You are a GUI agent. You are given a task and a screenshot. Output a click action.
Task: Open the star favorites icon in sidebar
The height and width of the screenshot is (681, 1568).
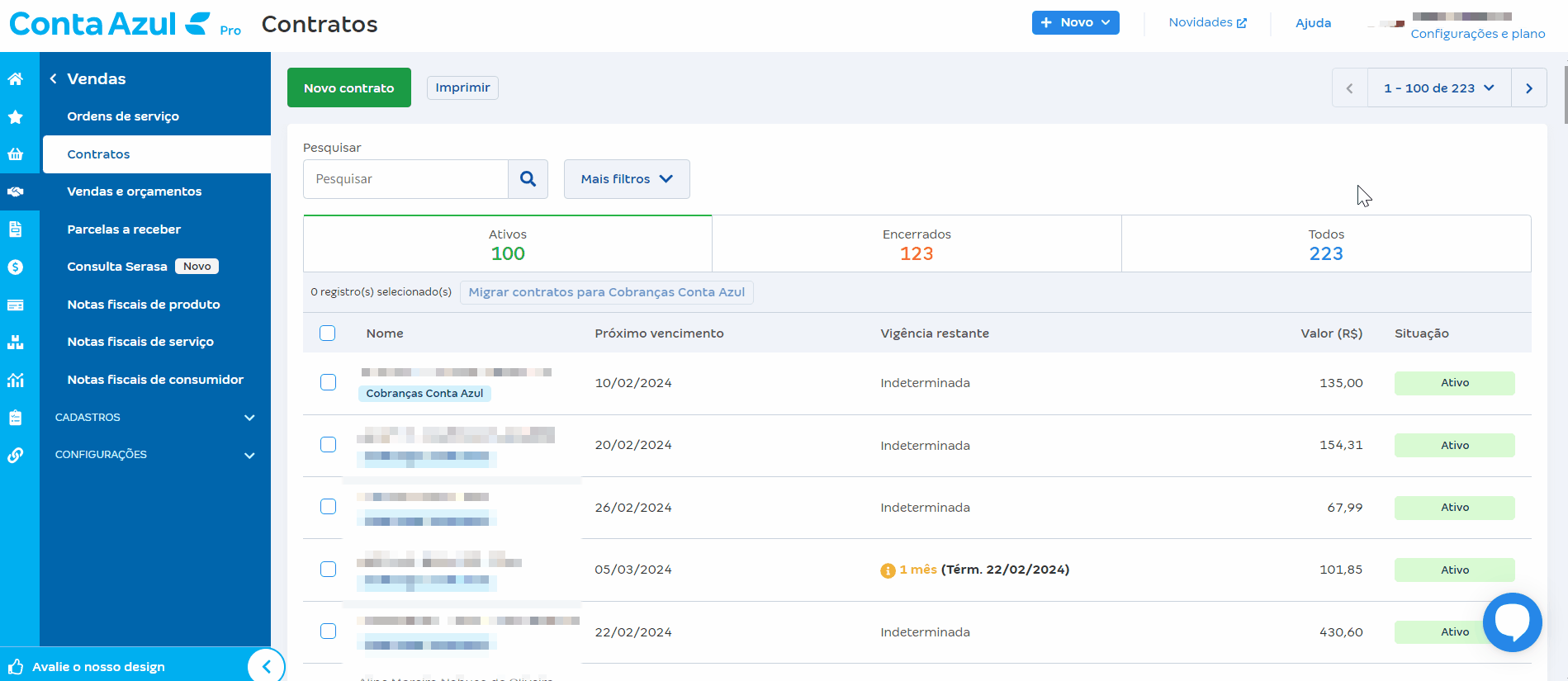coord(16,117)
